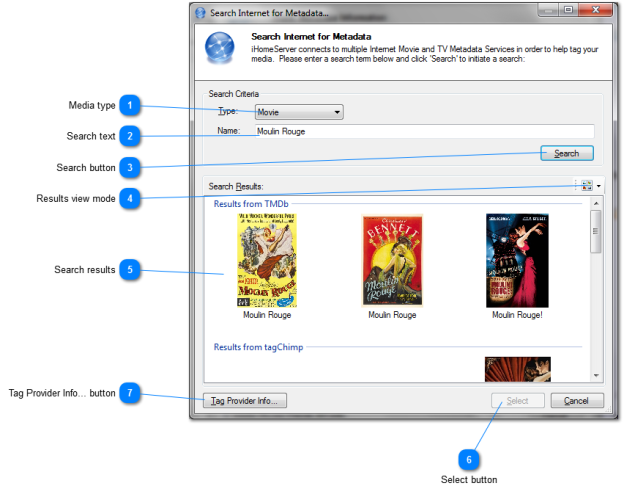Screen dimensions: 624x497
Task: Click the Search button
Action: [x=567, y=153]
